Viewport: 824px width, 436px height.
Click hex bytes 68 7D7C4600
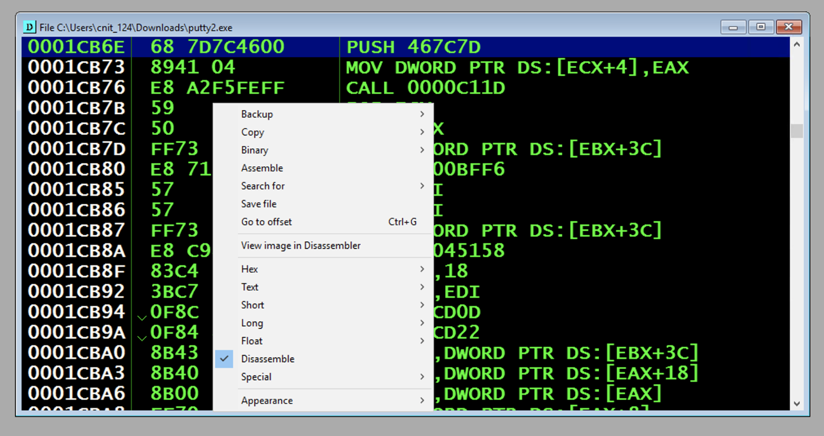coord(217,47)
